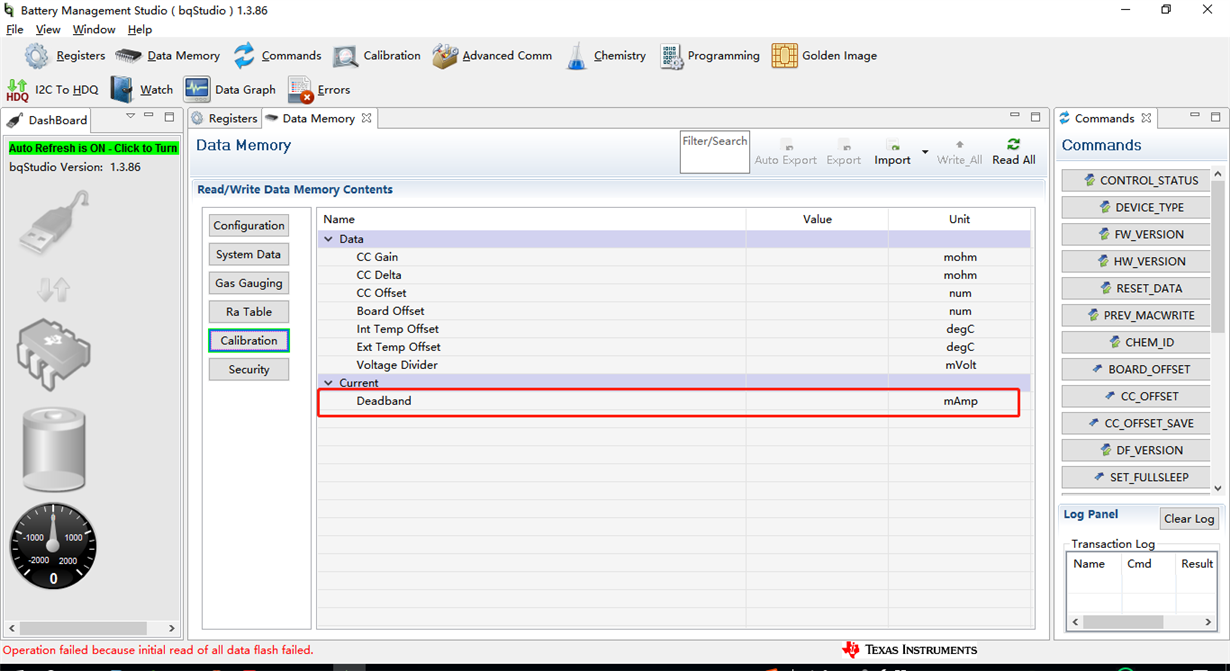Select the Ra Table category button

[x=249, y=312]
